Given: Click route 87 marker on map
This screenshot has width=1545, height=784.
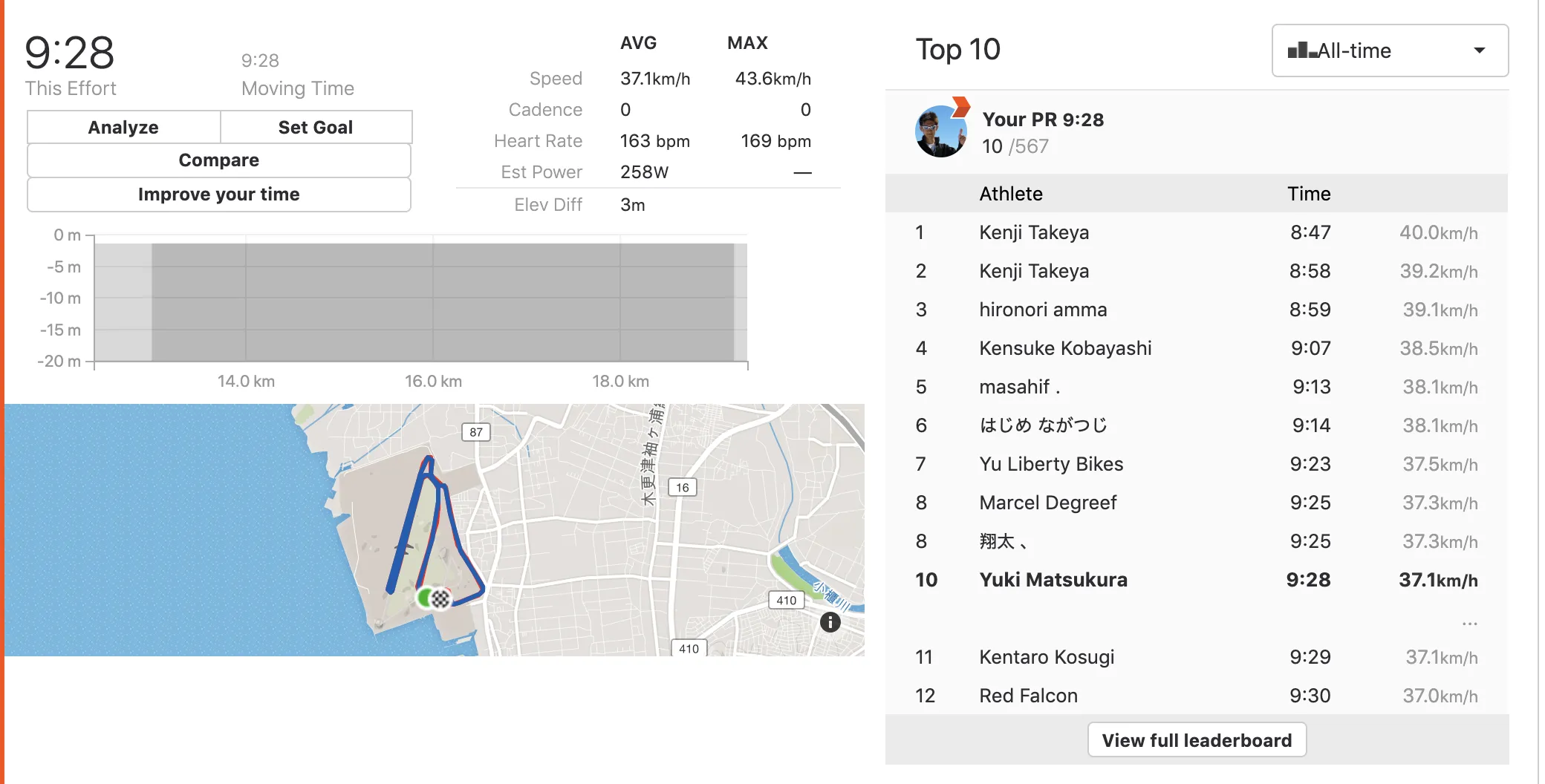Looking at the screenshot, I should [476, 432].
